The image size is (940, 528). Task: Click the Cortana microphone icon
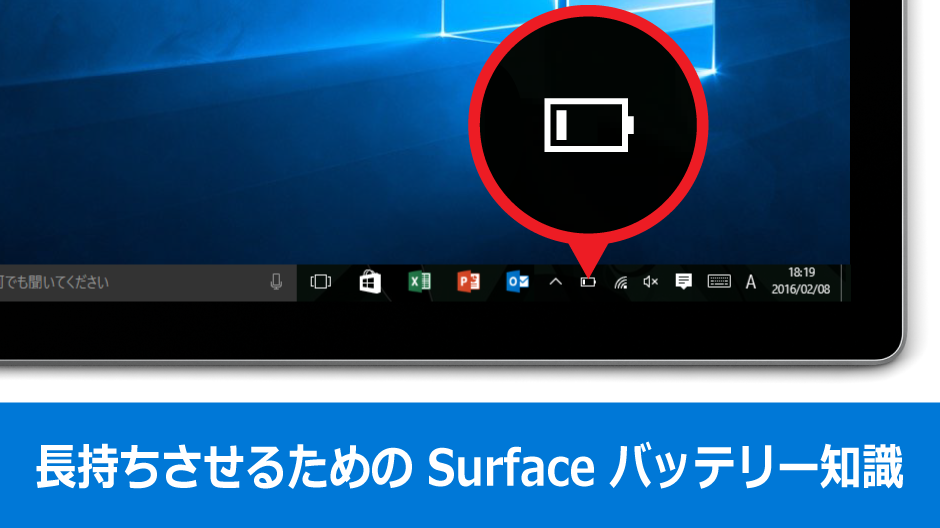point(276,282)
